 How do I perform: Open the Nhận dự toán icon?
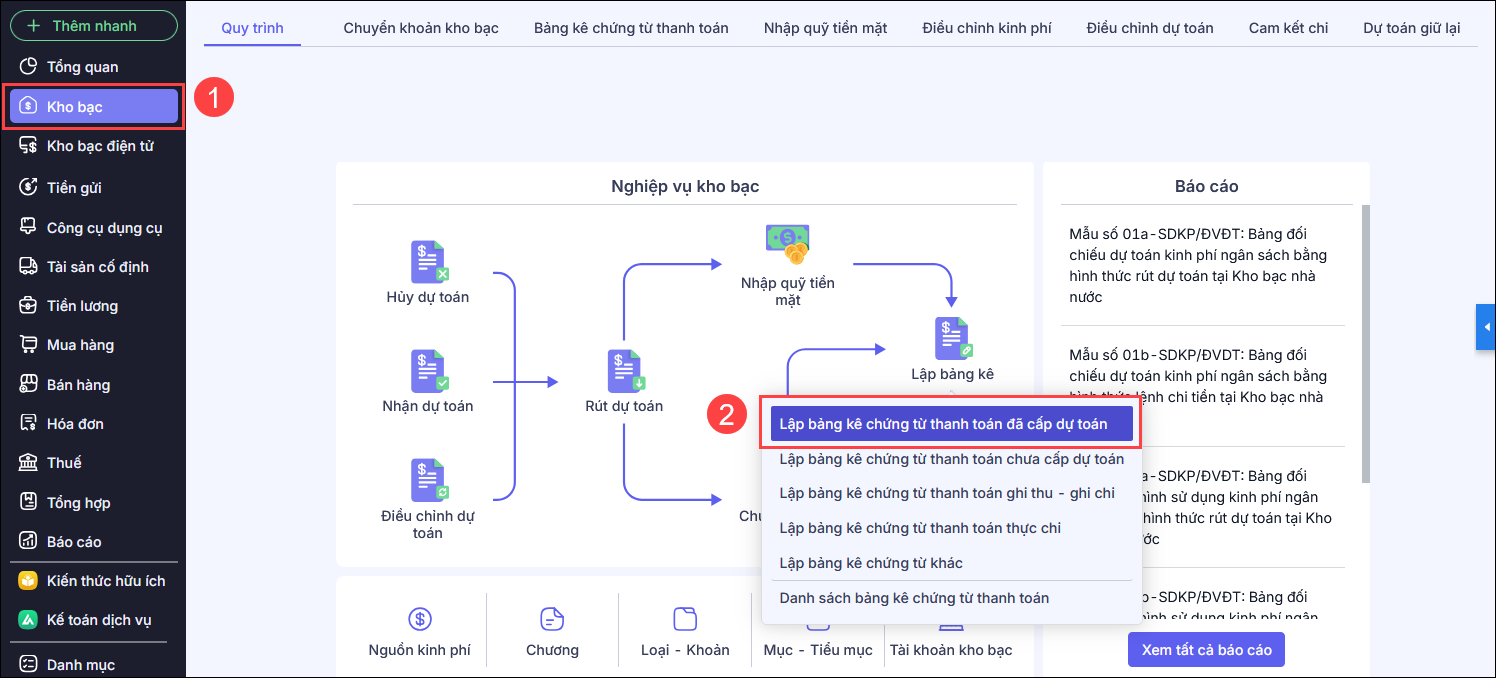coord(428,371)
